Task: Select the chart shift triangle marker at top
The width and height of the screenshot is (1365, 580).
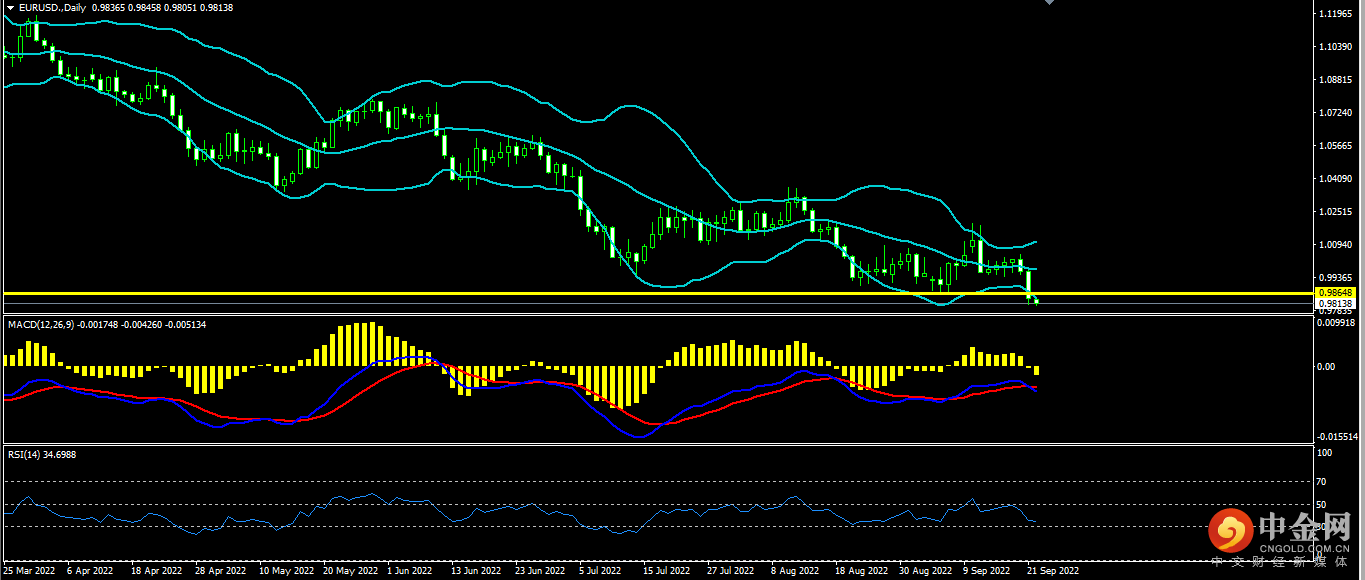Action: tap(1048, 3)
